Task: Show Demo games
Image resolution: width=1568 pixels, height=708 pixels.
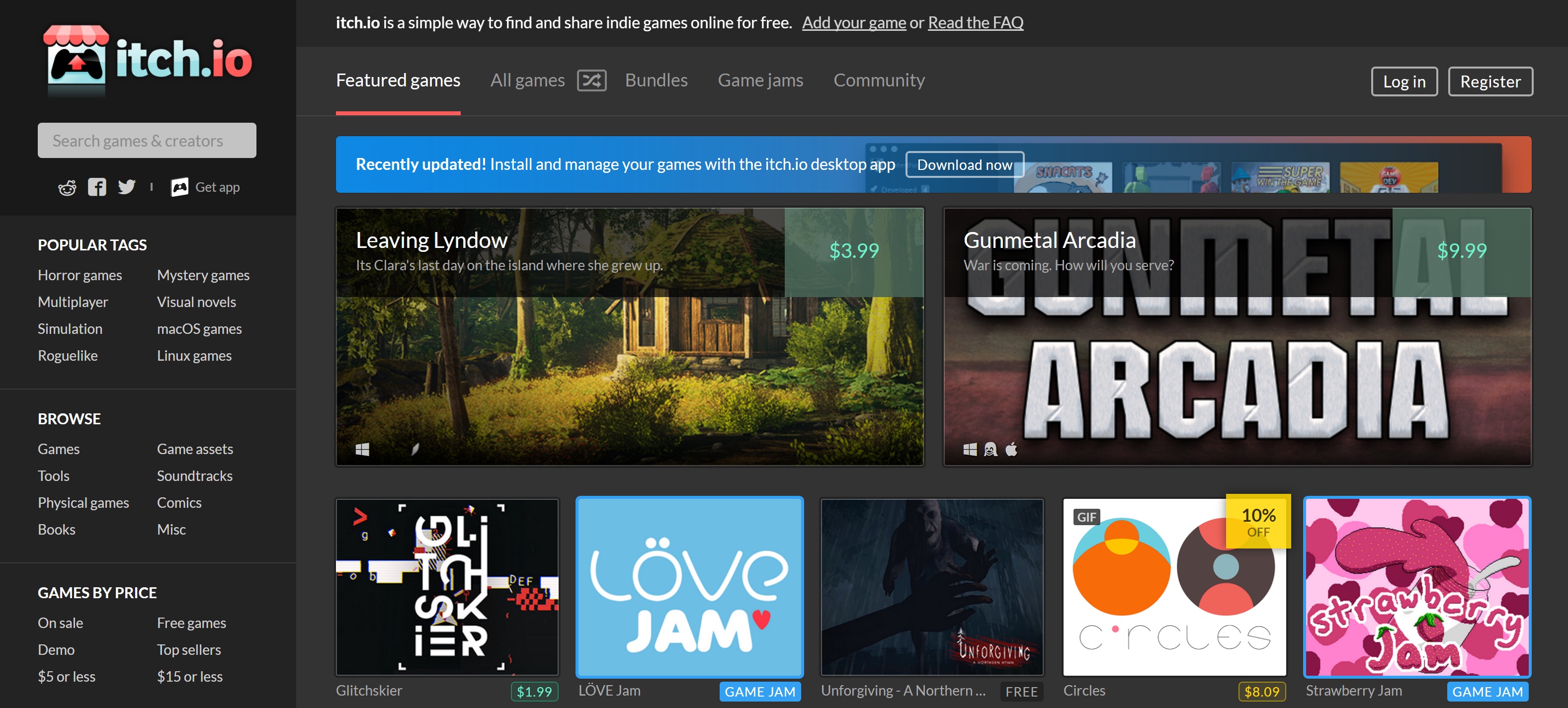Action: click(x=56, y=650)
